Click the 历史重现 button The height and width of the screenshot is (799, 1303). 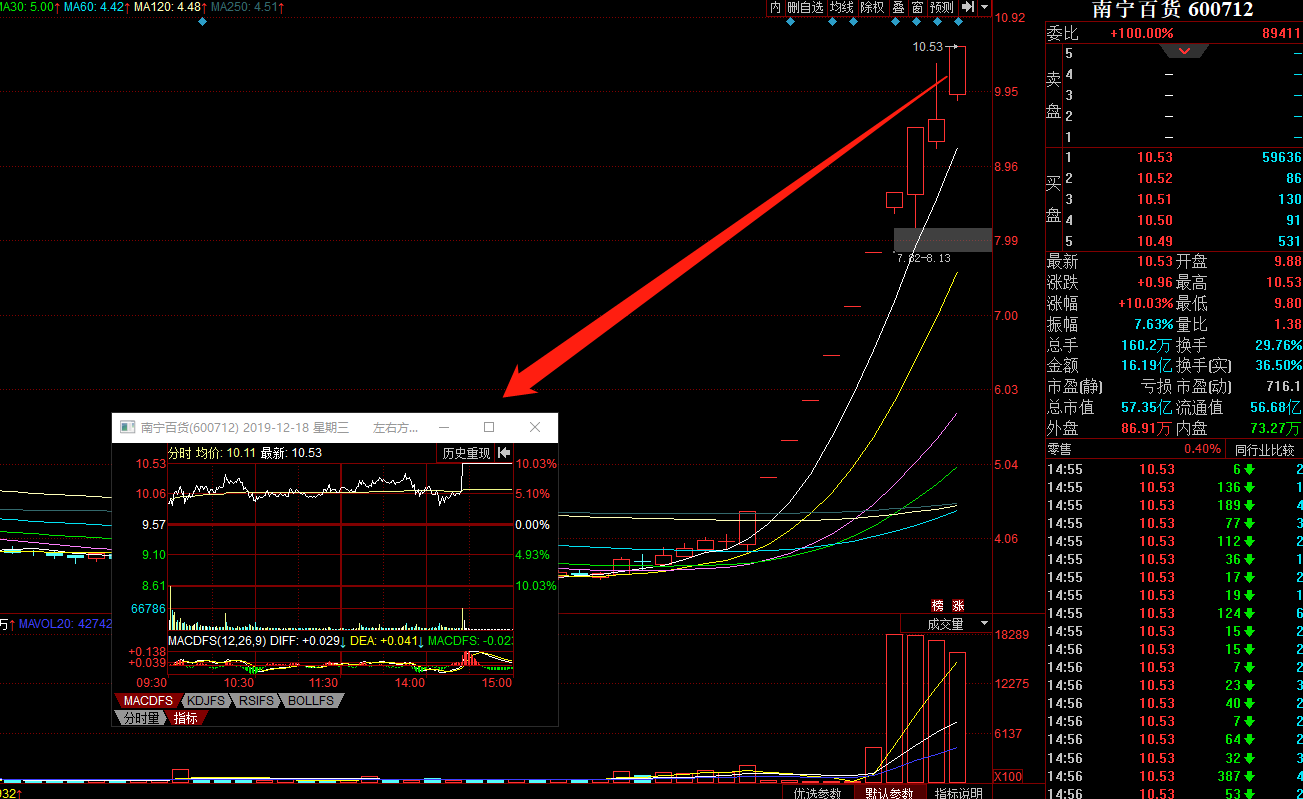tap(467, 453)
